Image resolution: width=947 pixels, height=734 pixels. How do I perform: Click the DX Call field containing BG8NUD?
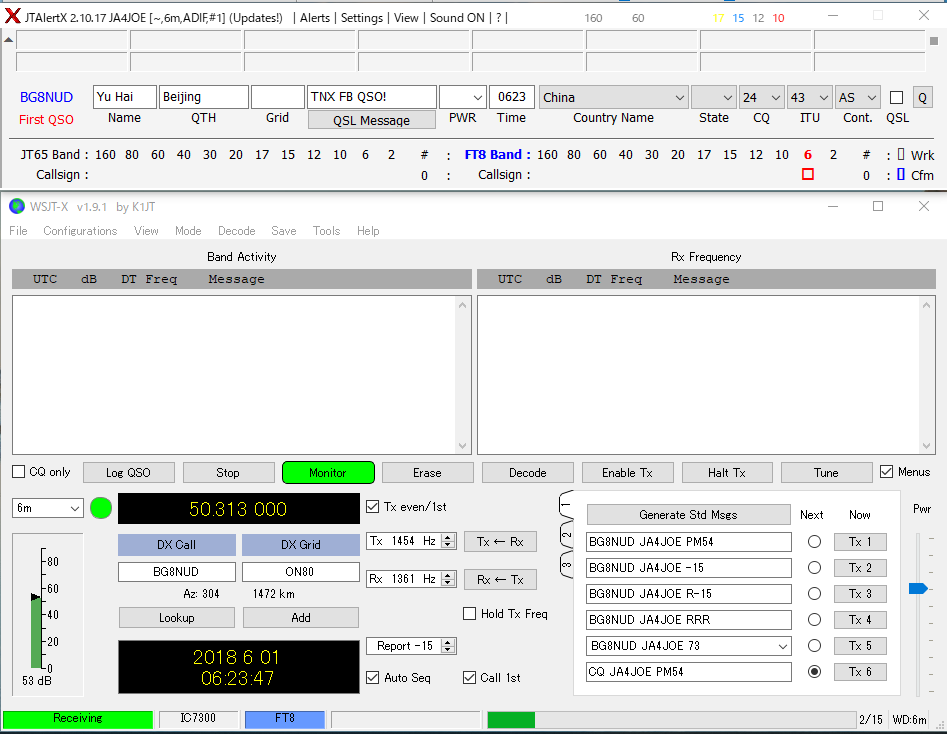[176, 571]
